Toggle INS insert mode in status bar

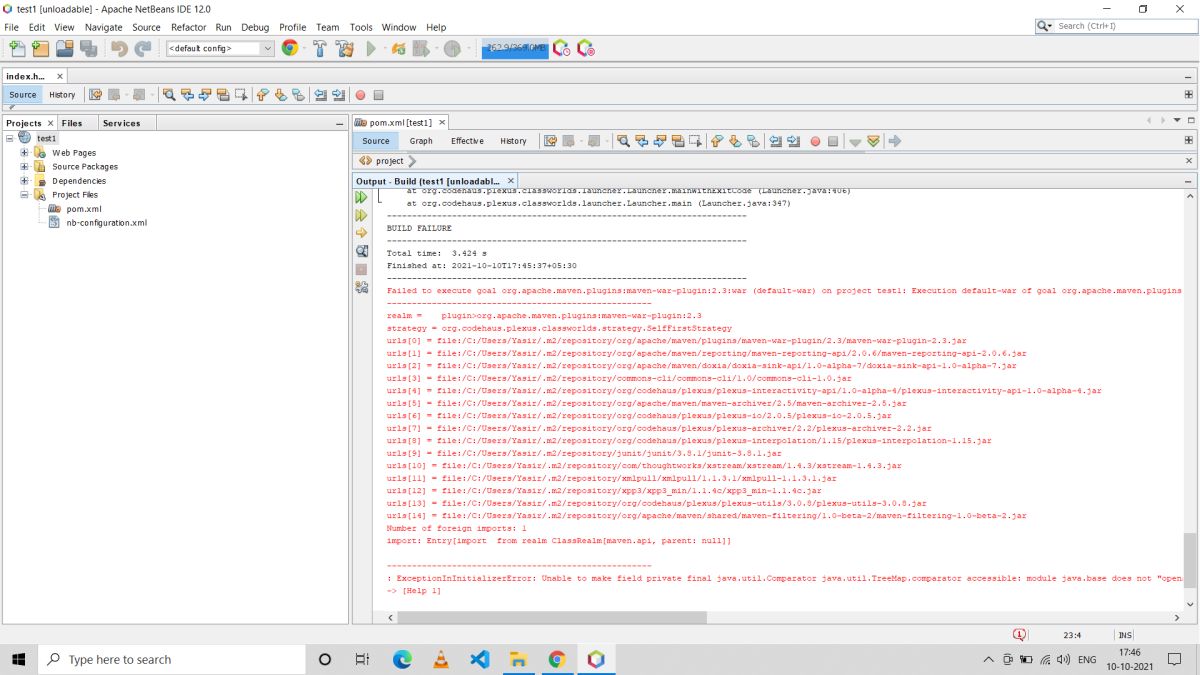(1125, 635)
